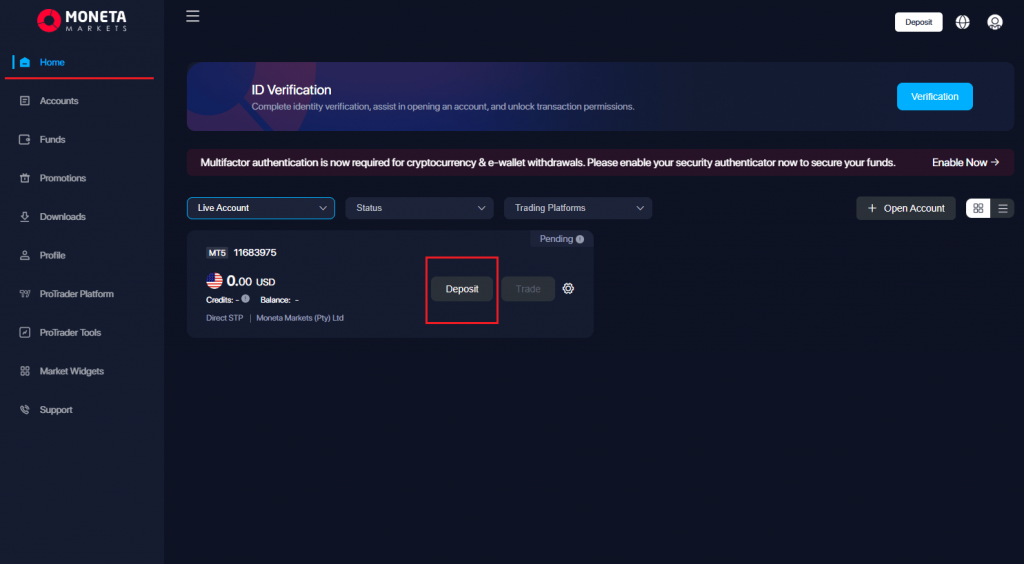Click the Home sidebar icon
The width and height of the screenshot is (1024, 564).
(x=25, y=63)
